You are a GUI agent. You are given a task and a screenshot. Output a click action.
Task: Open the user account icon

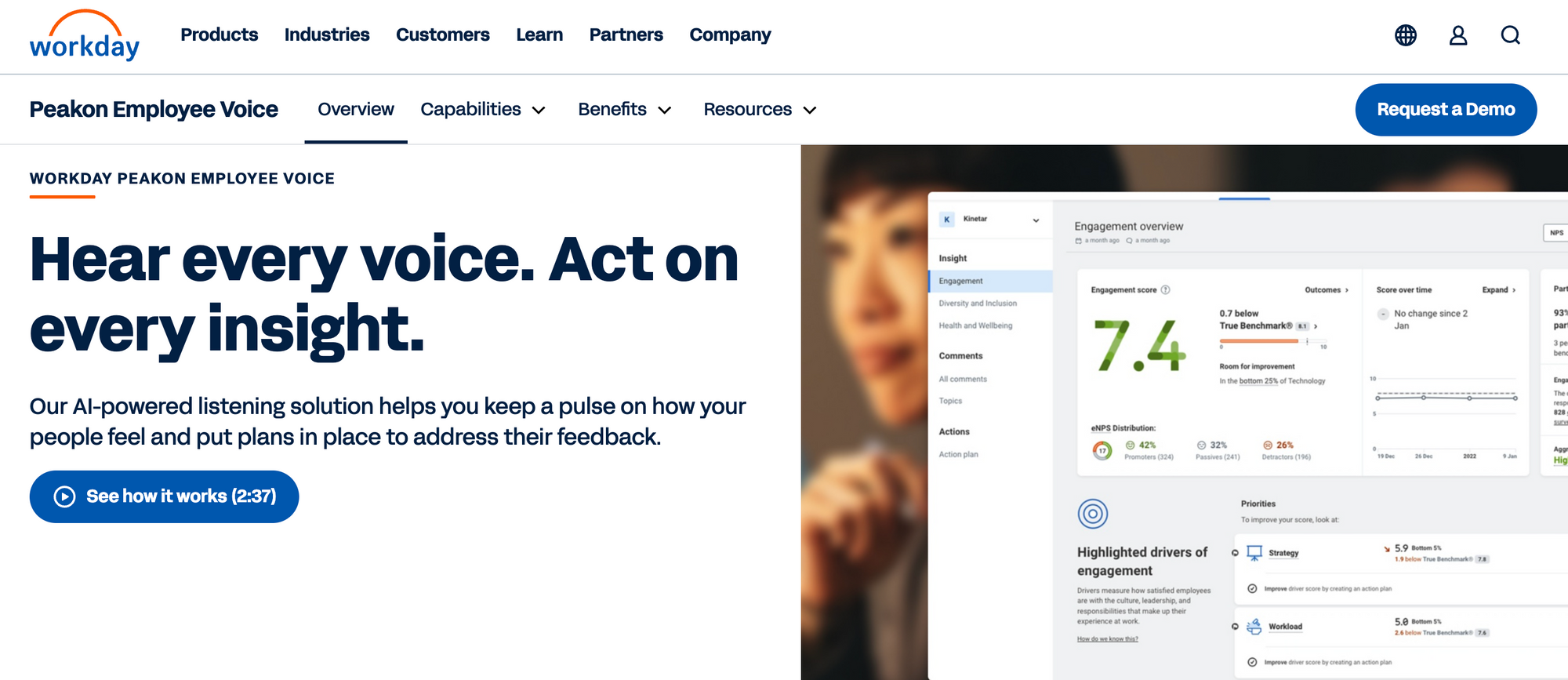[x=1458, y=35]
